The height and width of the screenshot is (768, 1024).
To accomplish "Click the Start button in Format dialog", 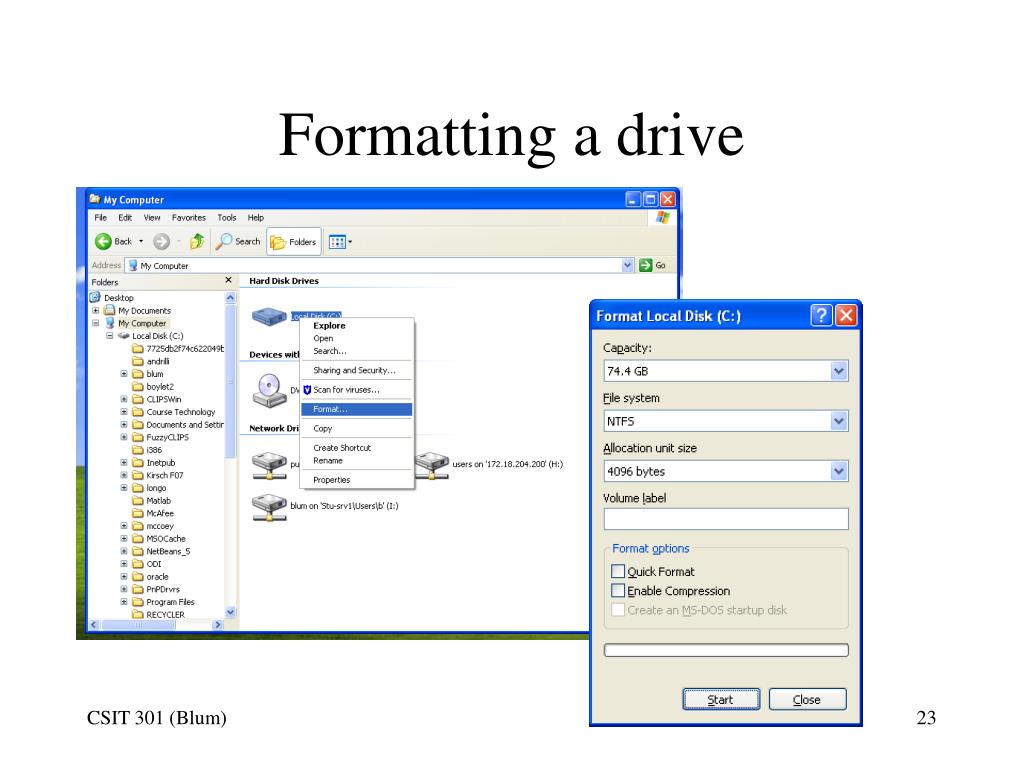I will click(x=721, y=699).
